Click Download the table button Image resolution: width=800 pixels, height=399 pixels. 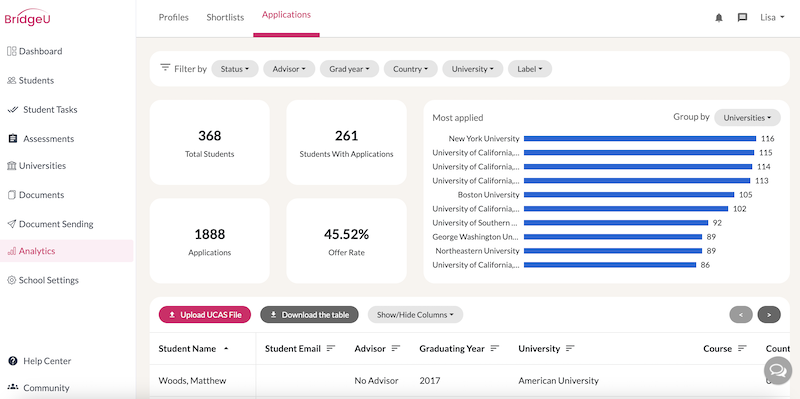309,315
